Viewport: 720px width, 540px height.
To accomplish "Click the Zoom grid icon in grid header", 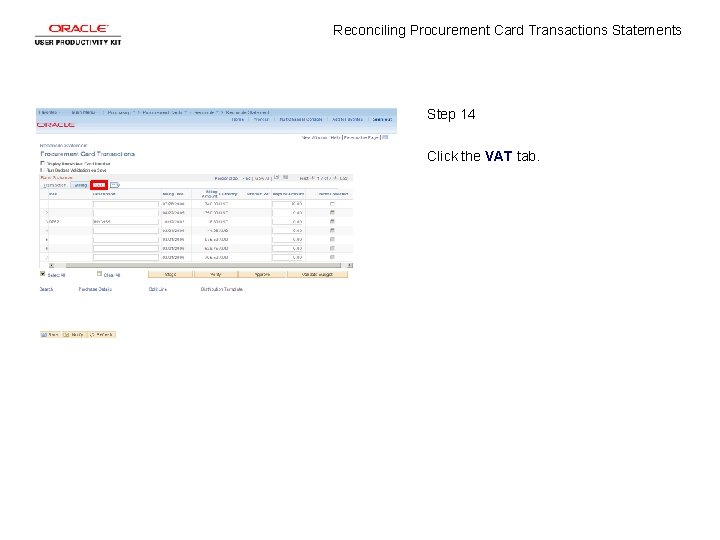I will [276, 177].
